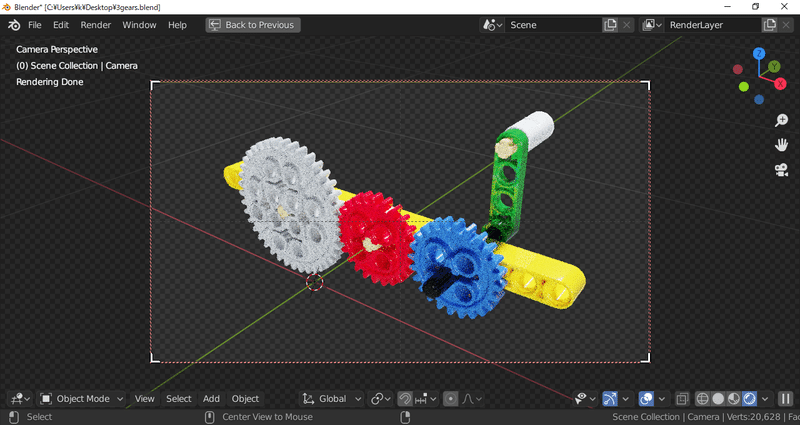Open the object visibility eye dropdown
800x425 pixels.
pyautogui.click(x=586, y=399)
